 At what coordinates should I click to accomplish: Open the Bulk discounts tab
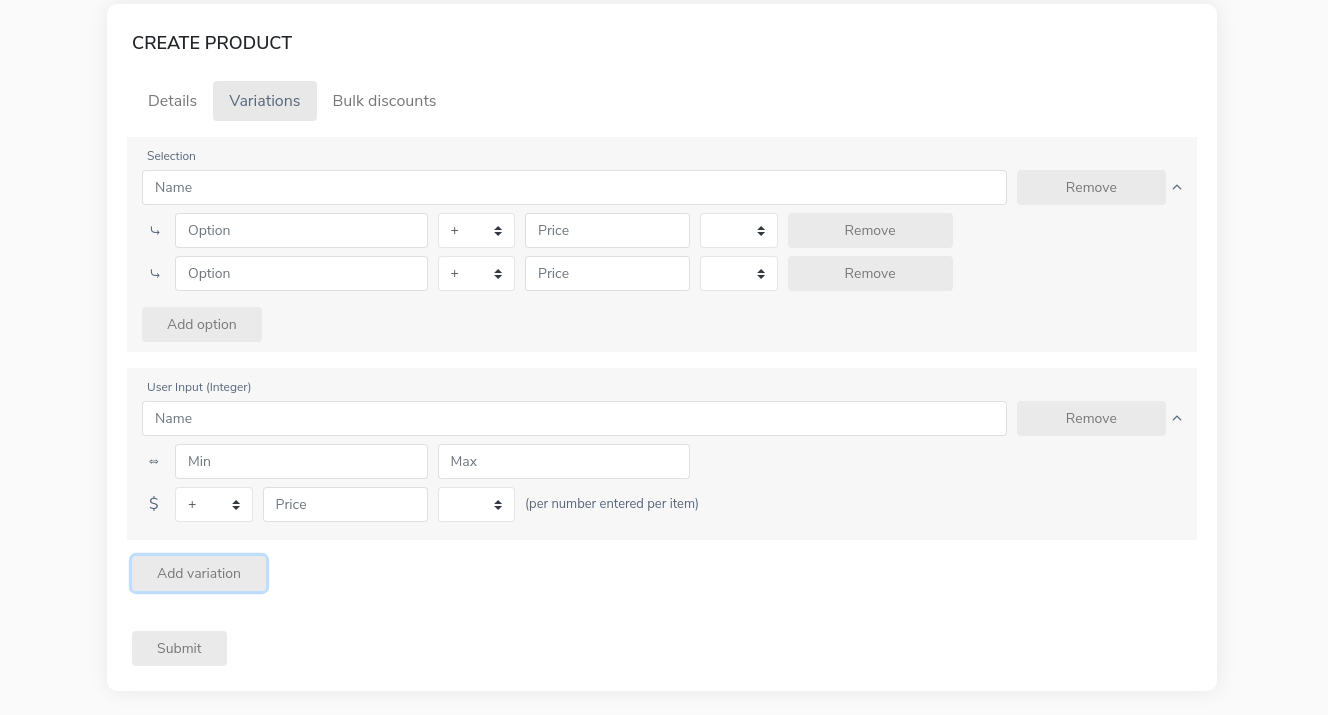(x=384, y=101)
